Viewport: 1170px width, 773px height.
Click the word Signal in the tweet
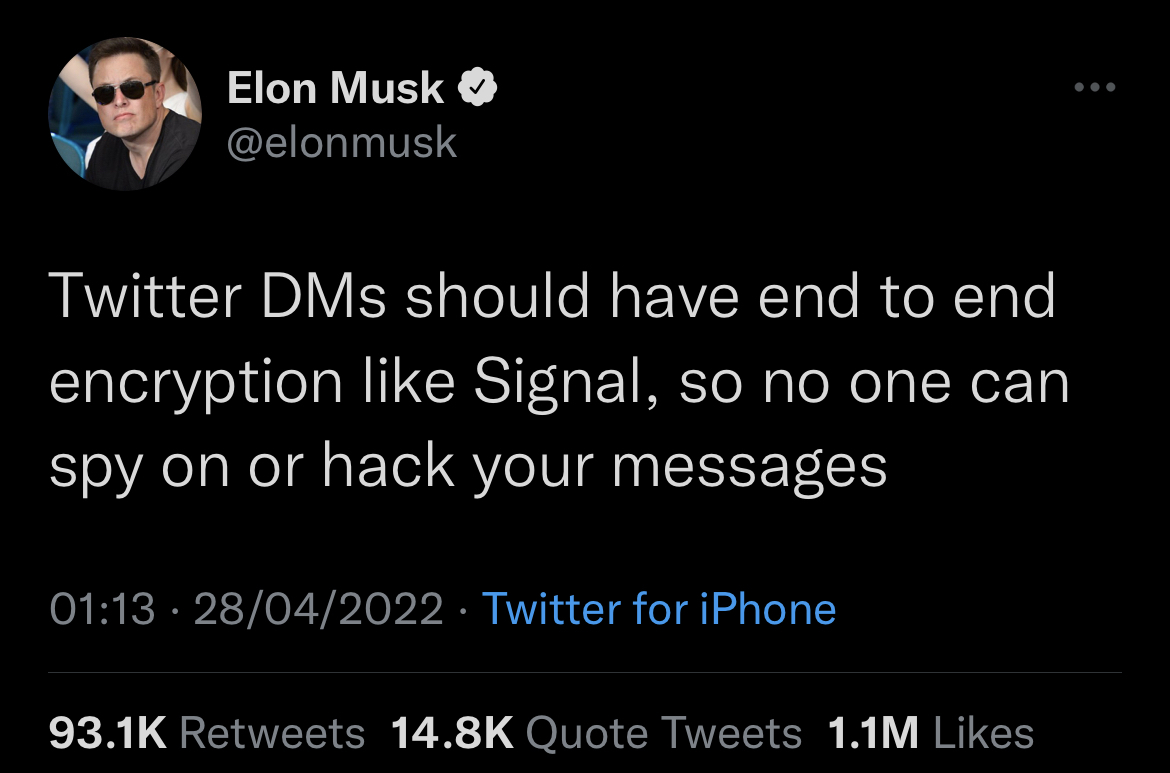tap(563, 382)
